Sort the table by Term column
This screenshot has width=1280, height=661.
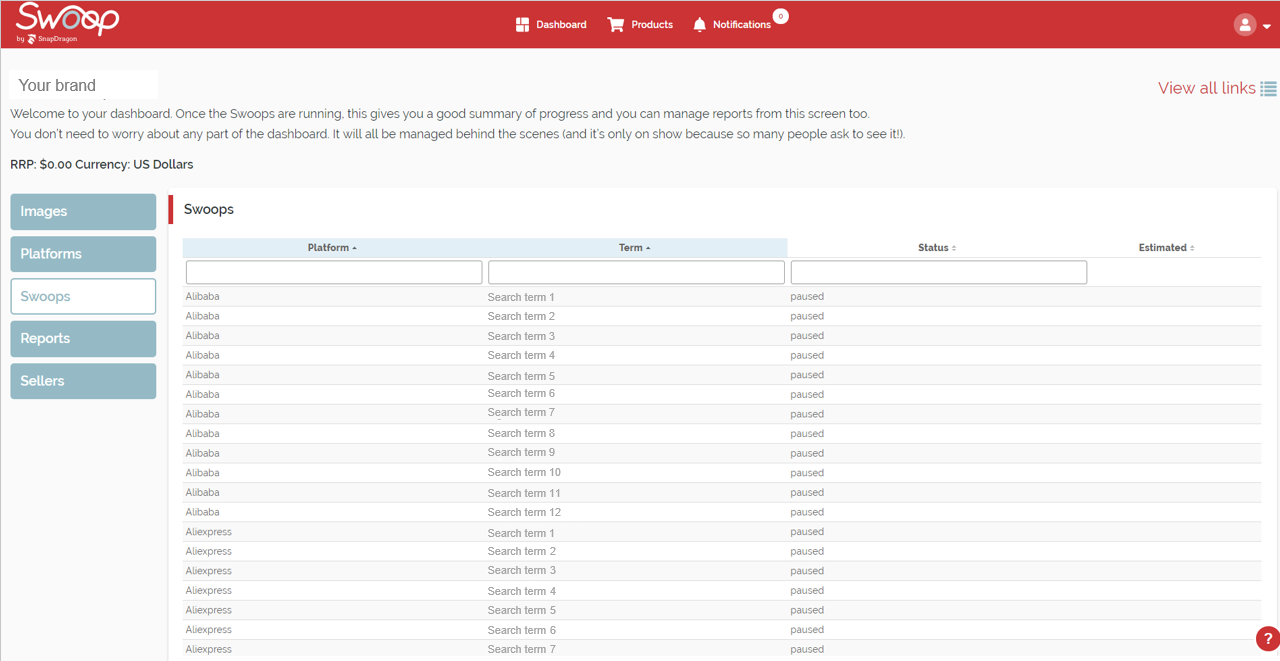[635, 248]
